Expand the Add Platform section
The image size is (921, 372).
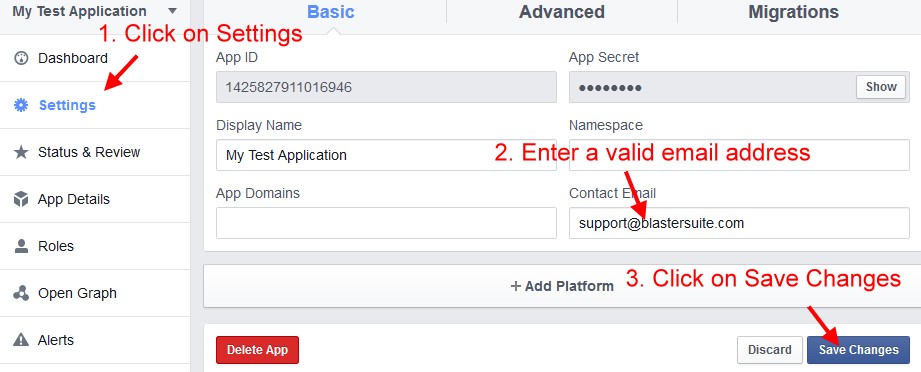tap(562, 286)
